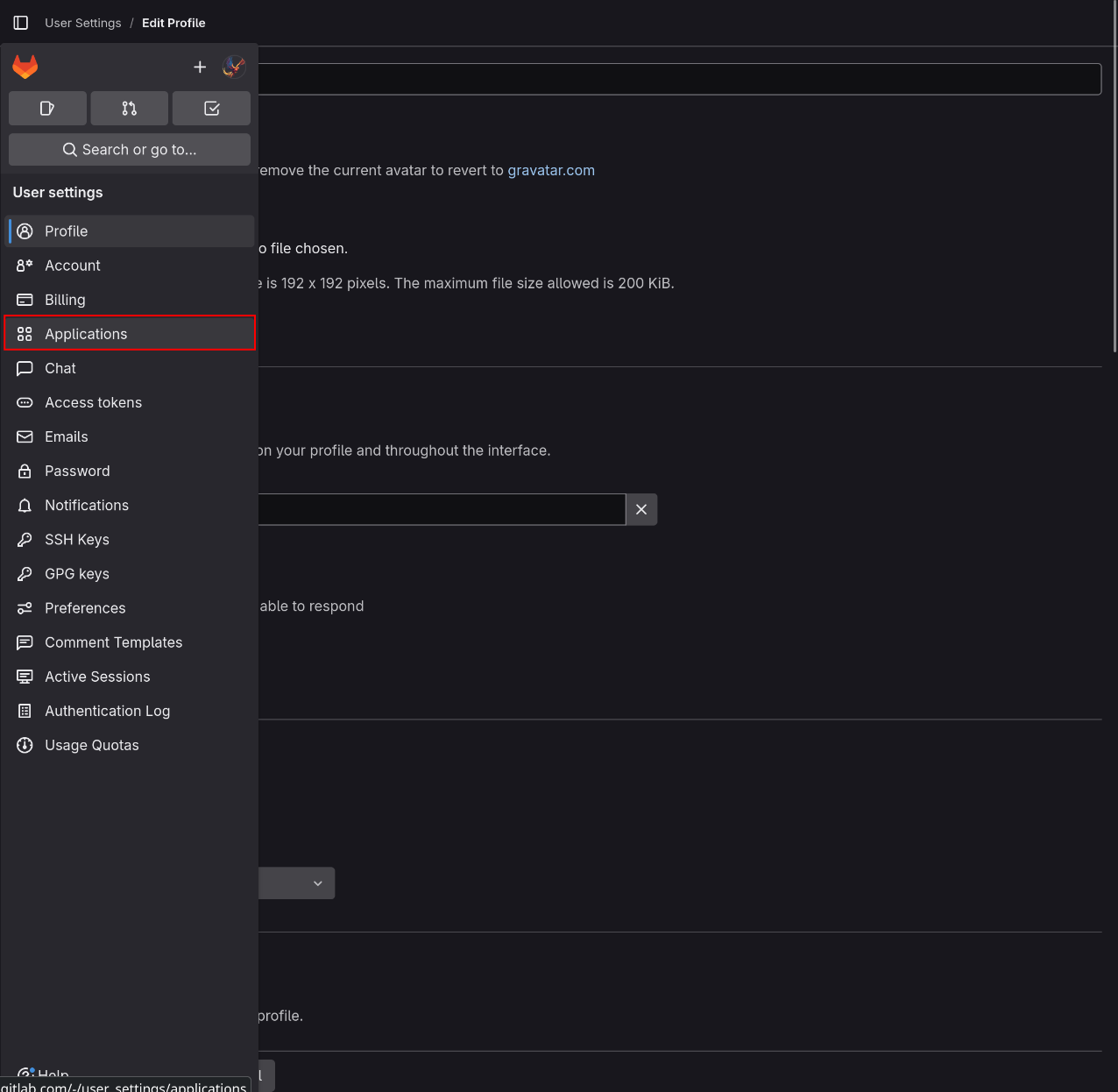Go to User Settings in the breadcrumb
The image size is (1118, 1092).
tap(82, 23)
